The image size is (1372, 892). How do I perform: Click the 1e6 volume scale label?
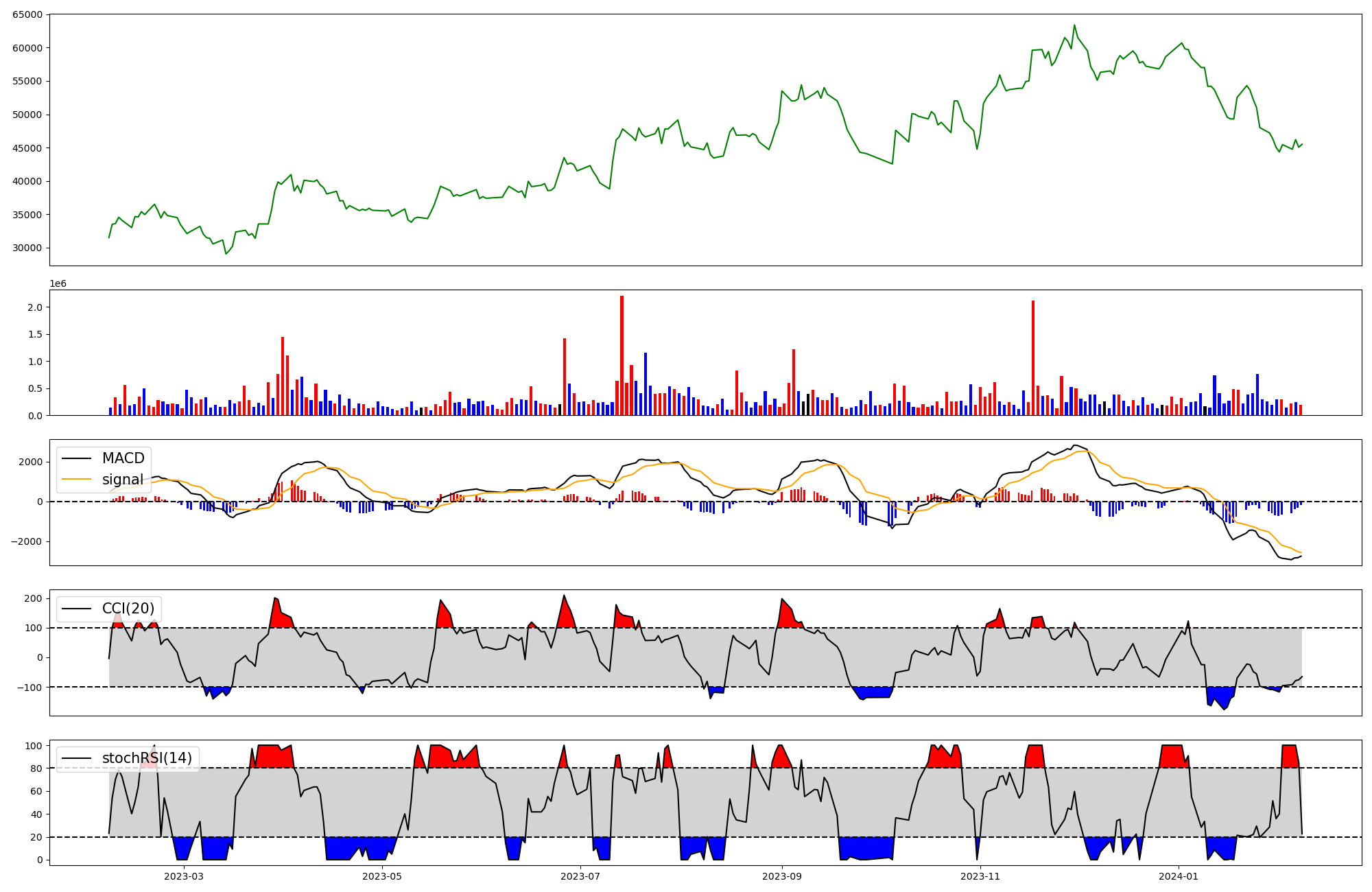58,283
